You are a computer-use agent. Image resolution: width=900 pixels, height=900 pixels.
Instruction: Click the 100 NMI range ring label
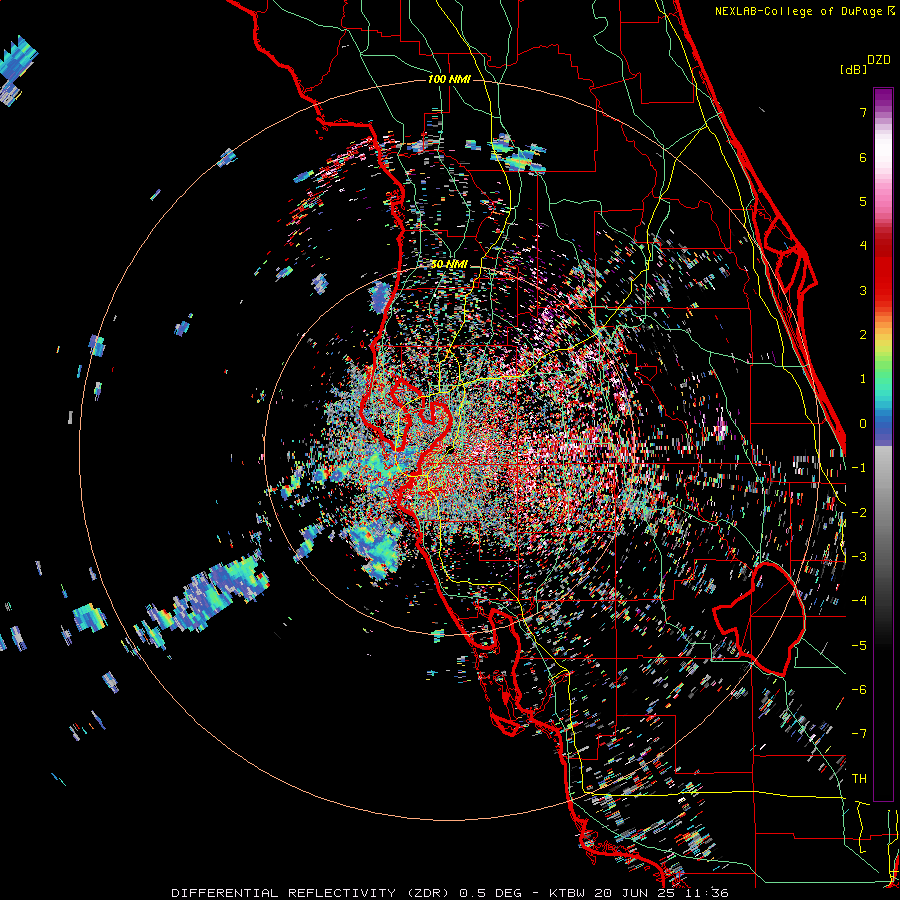point(449,79)
